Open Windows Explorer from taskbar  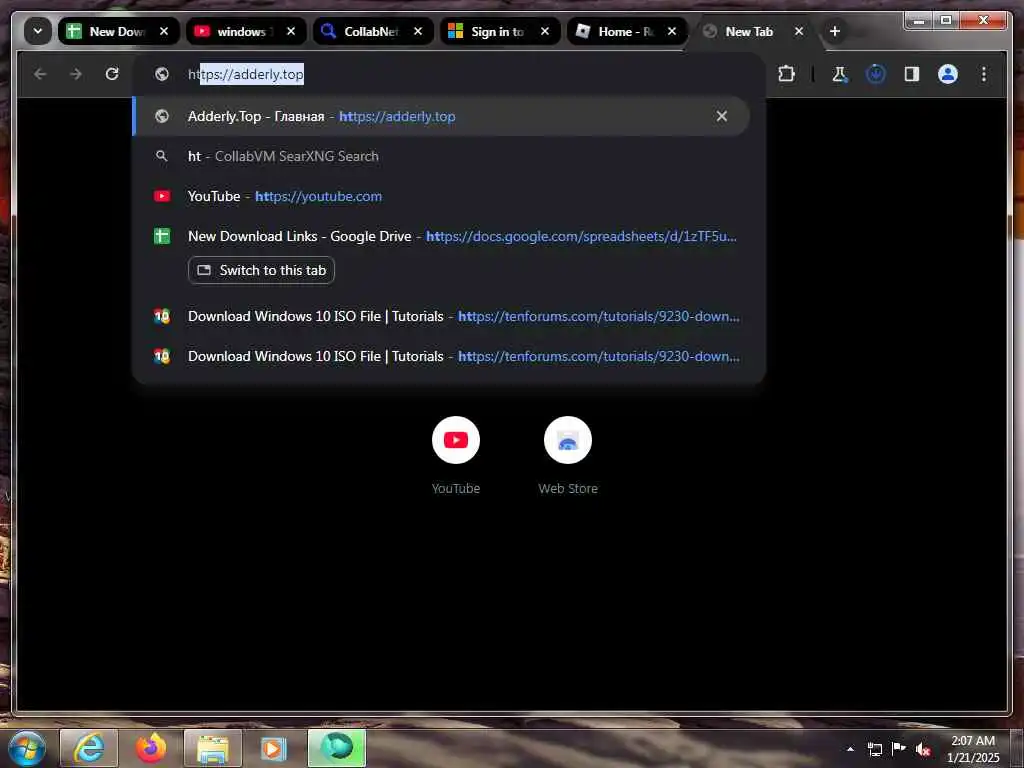pyautogui.click(x=213, y=748)
